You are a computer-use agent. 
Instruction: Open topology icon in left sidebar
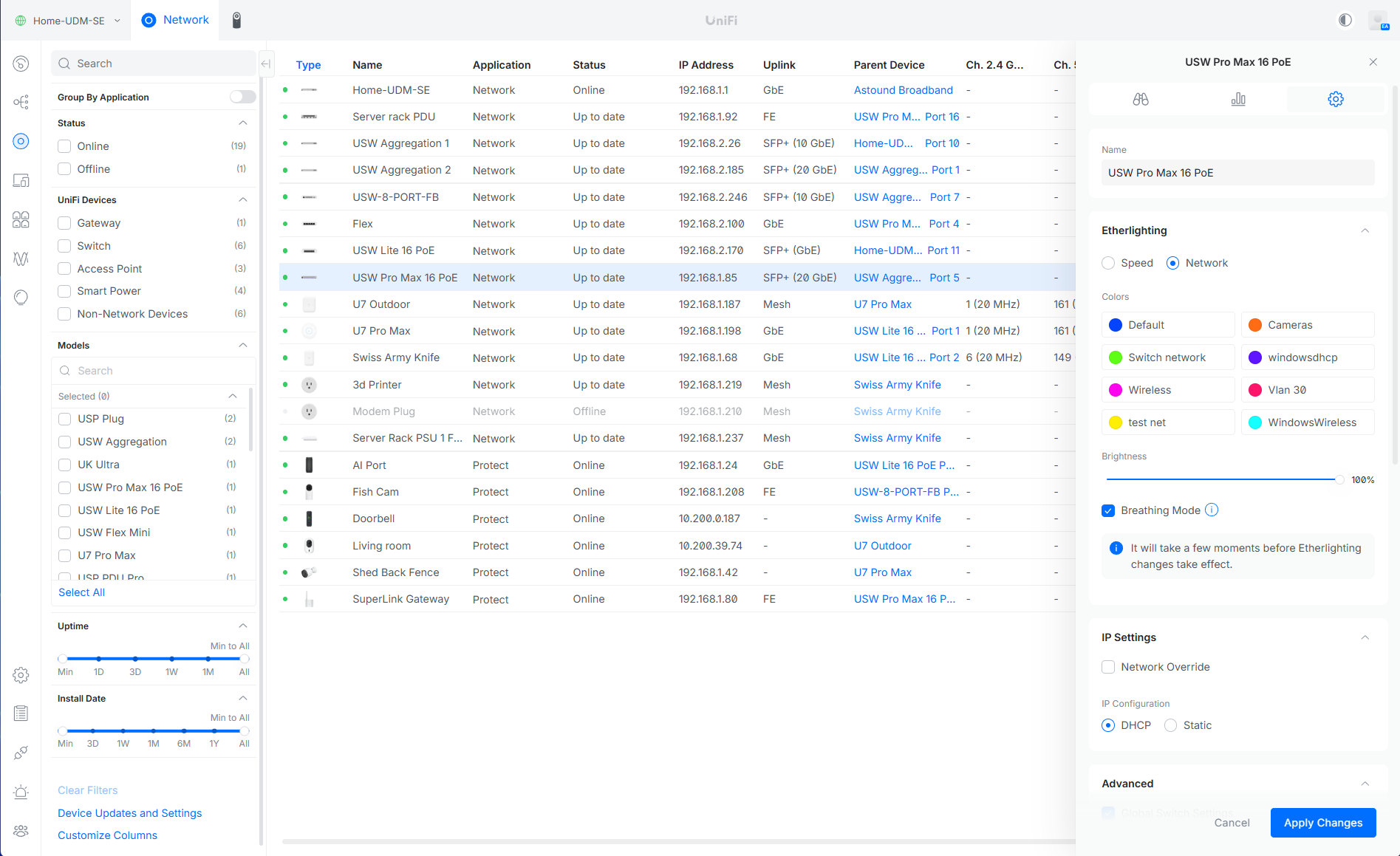point(21,102)
